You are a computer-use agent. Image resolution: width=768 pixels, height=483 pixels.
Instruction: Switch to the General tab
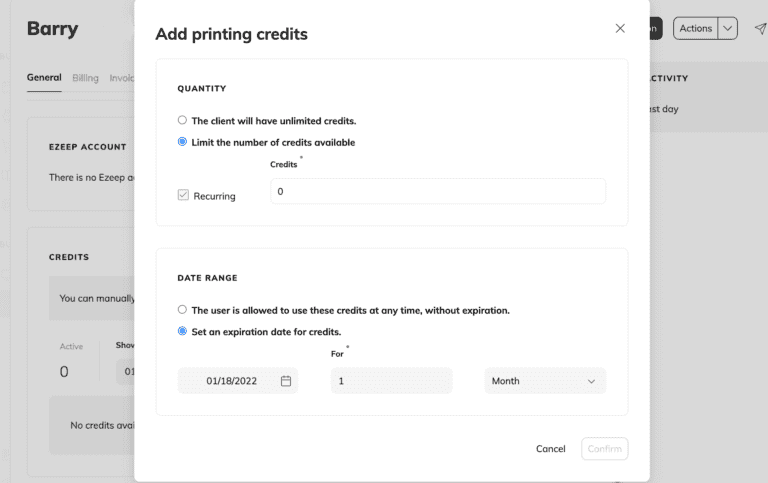pyautogui.click(x=44, y=78)
